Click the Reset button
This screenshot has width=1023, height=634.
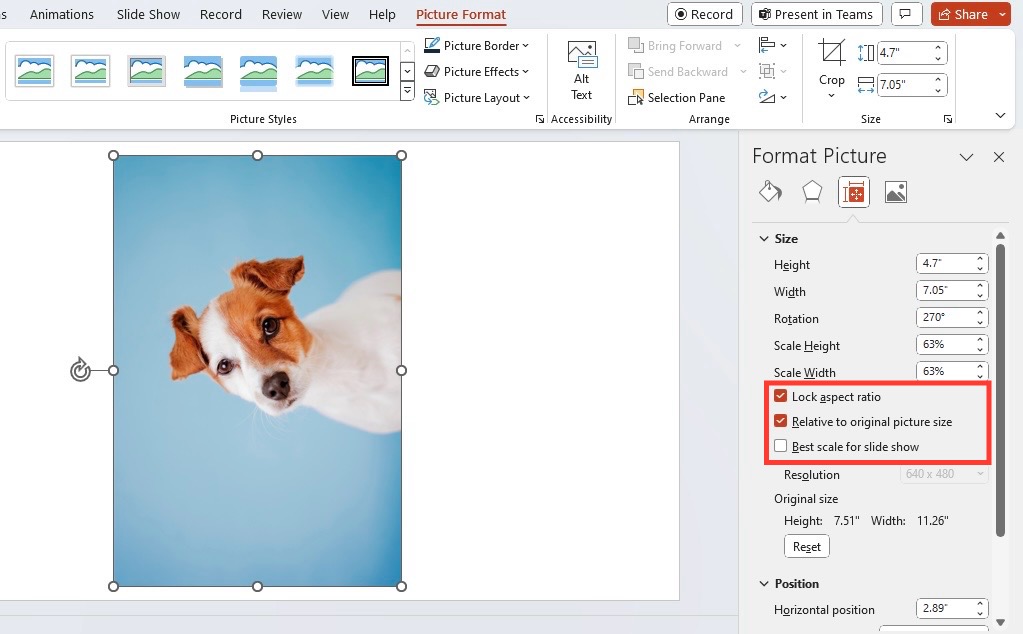806,547
